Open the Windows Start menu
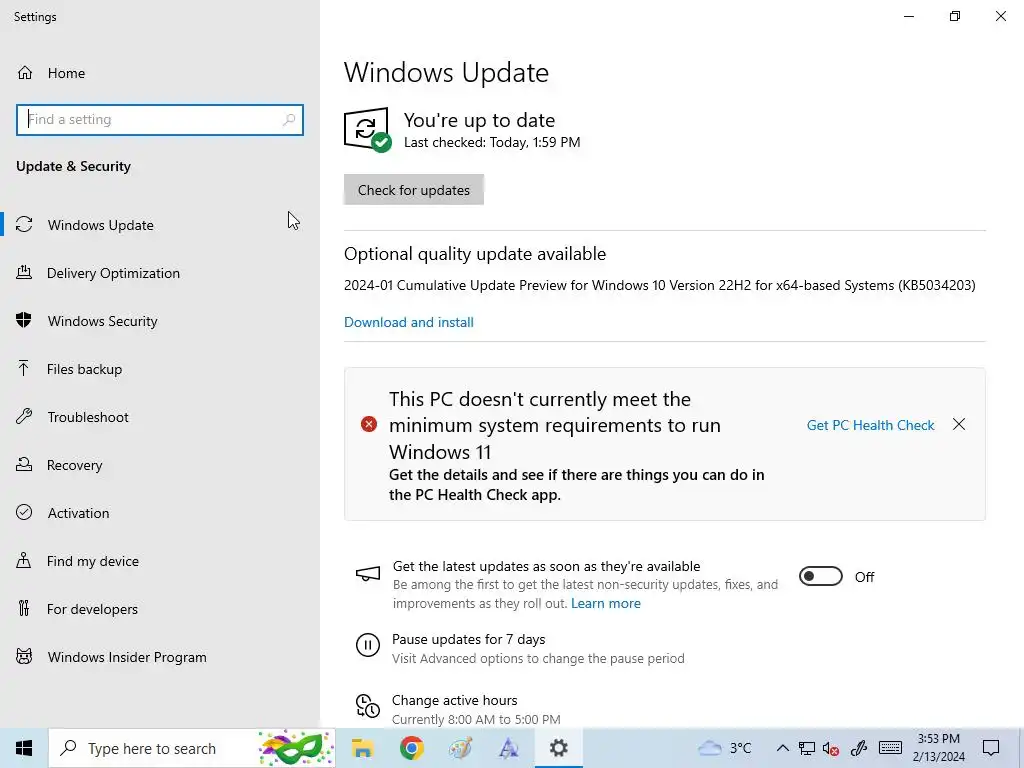Viewport: 1024px width, 768px height. (24, 748)
